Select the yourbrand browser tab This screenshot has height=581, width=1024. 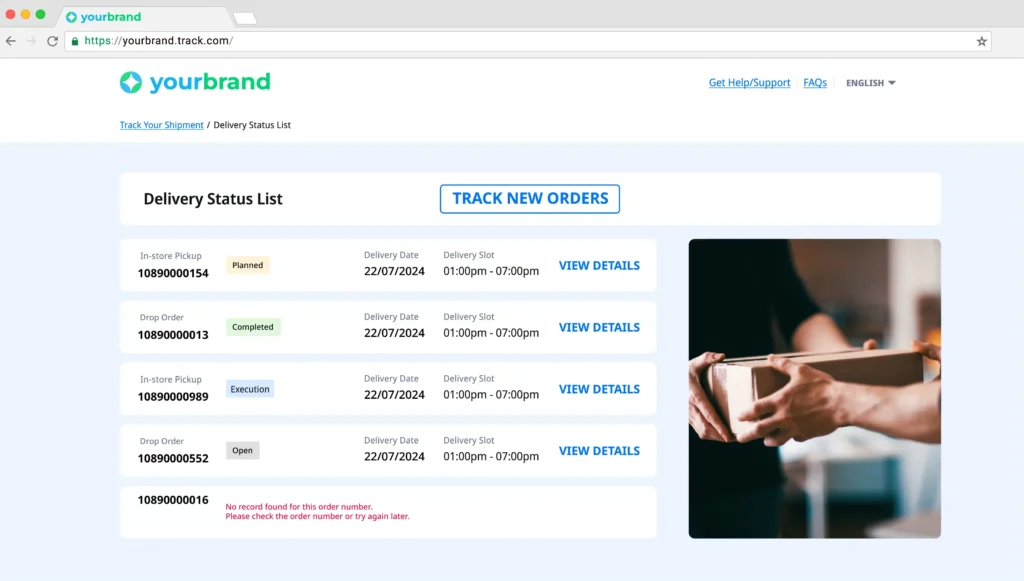click(x=140, y=17)
